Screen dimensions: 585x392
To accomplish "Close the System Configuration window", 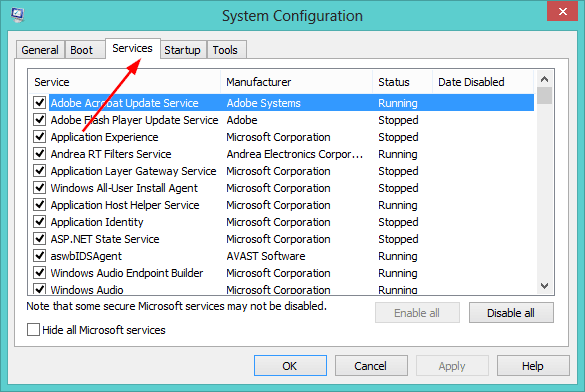I will point(562,12).
